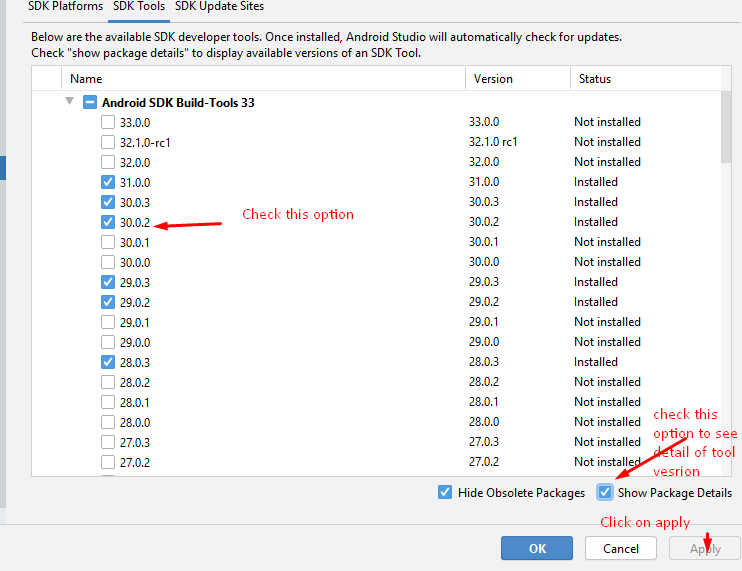Click 'Not installed' status of 30.0.0
The width and height of the screenshot is (742, 571).
click(x=607, y=262)
